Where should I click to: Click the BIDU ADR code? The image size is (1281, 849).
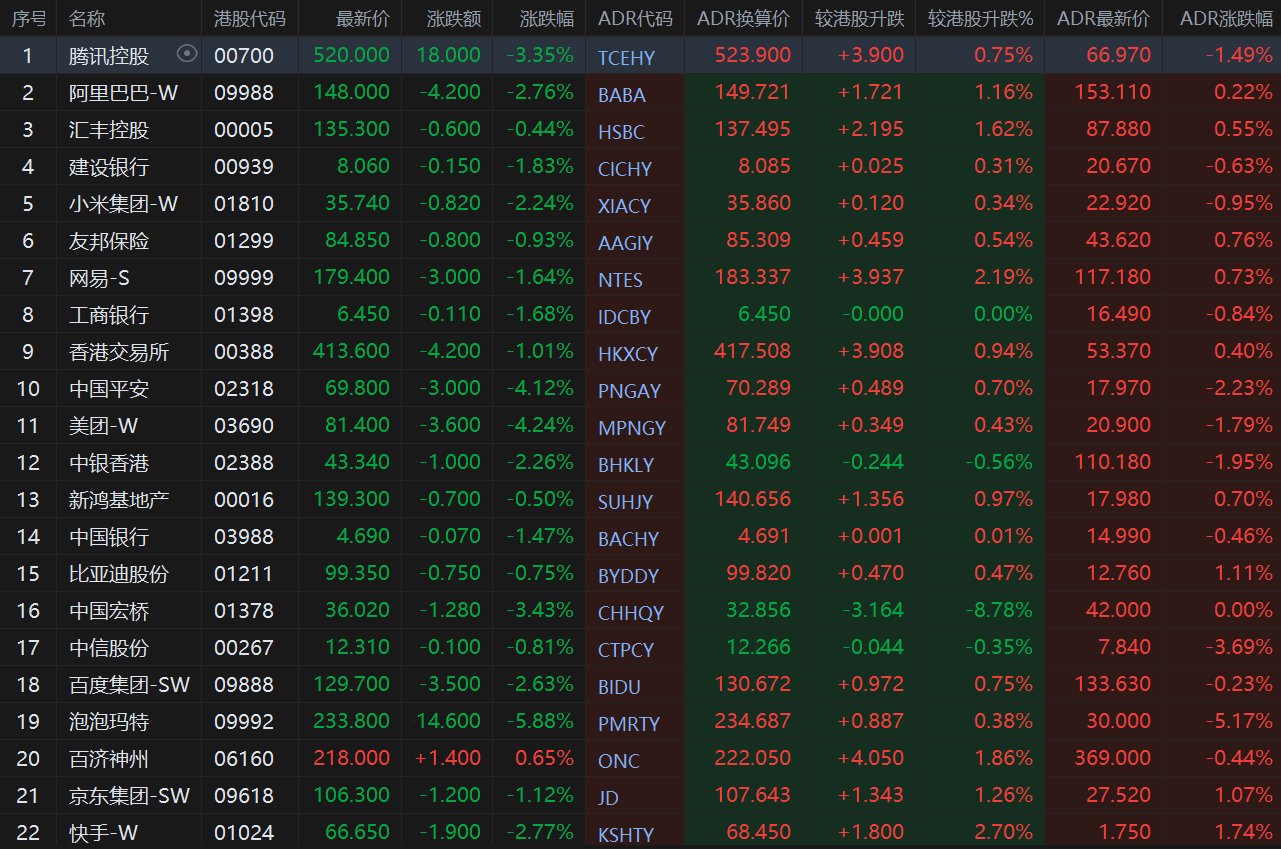(x=619, y=687)
